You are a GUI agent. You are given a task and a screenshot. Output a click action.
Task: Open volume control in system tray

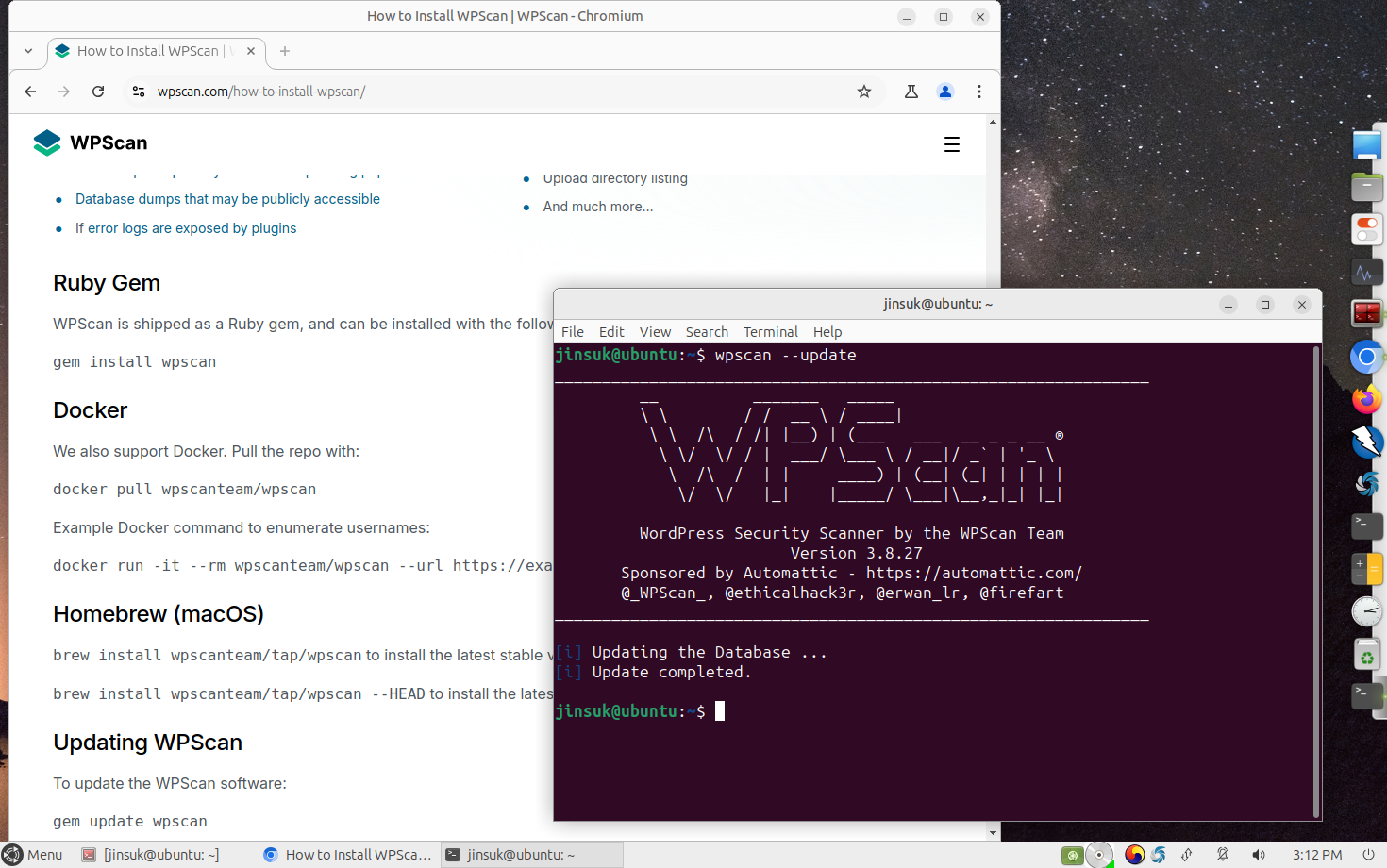tap(1259, 855)
